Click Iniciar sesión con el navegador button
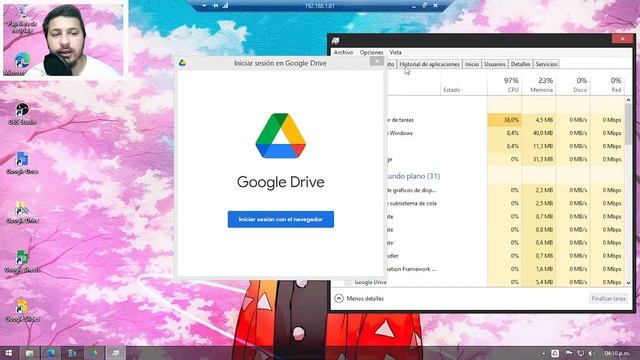The height and width of the screenshot is (360, 640). pyautogui.click(x=281, y=219)
